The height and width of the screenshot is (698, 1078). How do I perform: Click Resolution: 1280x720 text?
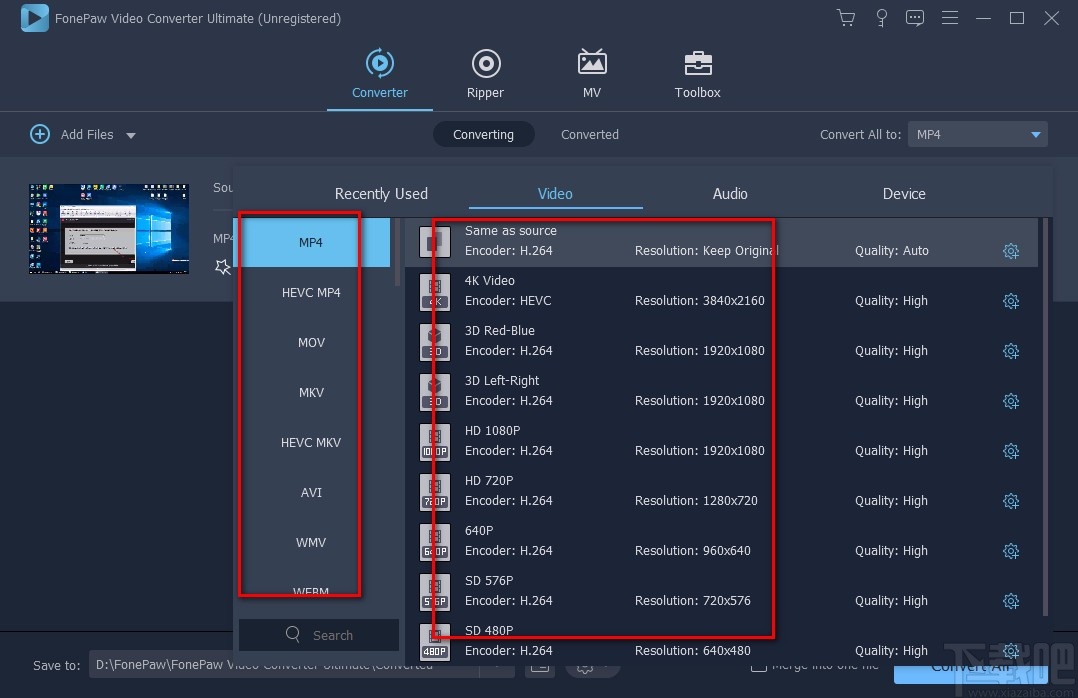click(696, 501)
